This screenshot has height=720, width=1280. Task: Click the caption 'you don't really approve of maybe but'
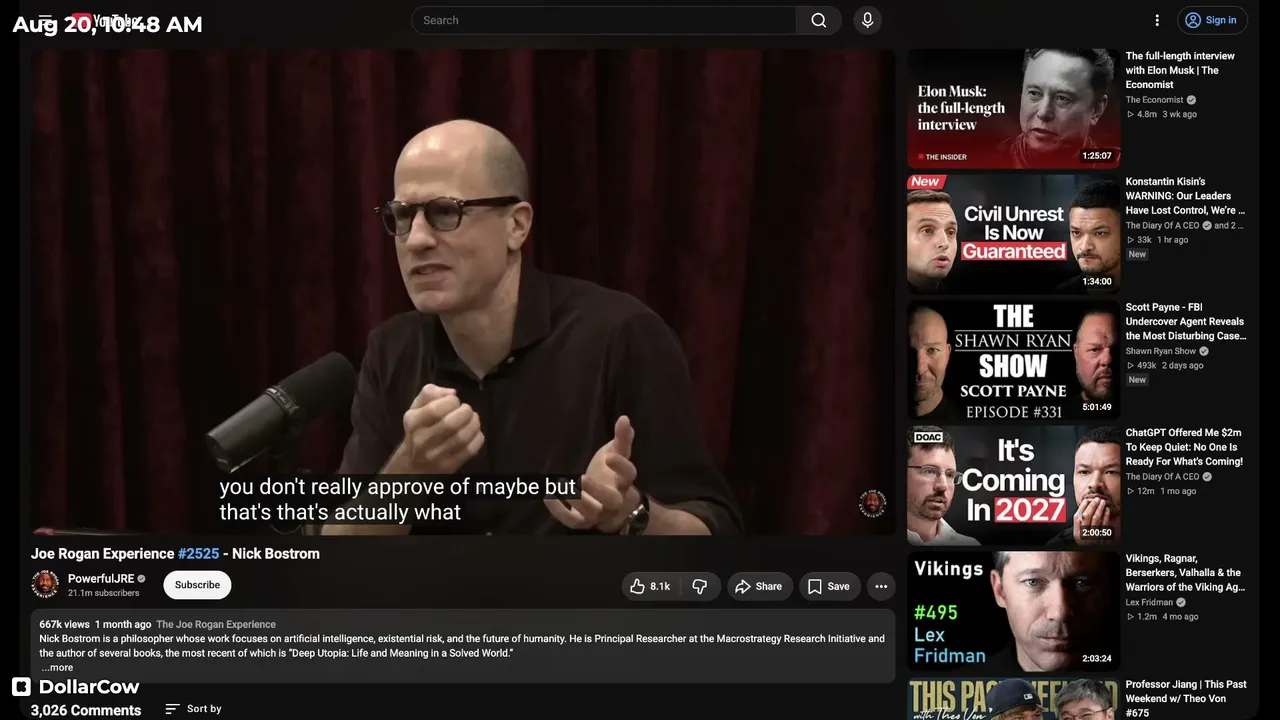[398, 487]
